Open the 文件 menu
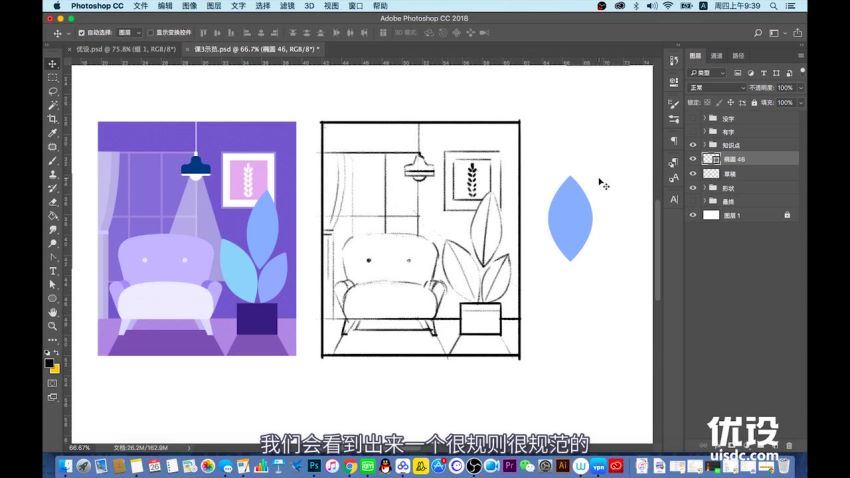850x478 pixels. 140,6
